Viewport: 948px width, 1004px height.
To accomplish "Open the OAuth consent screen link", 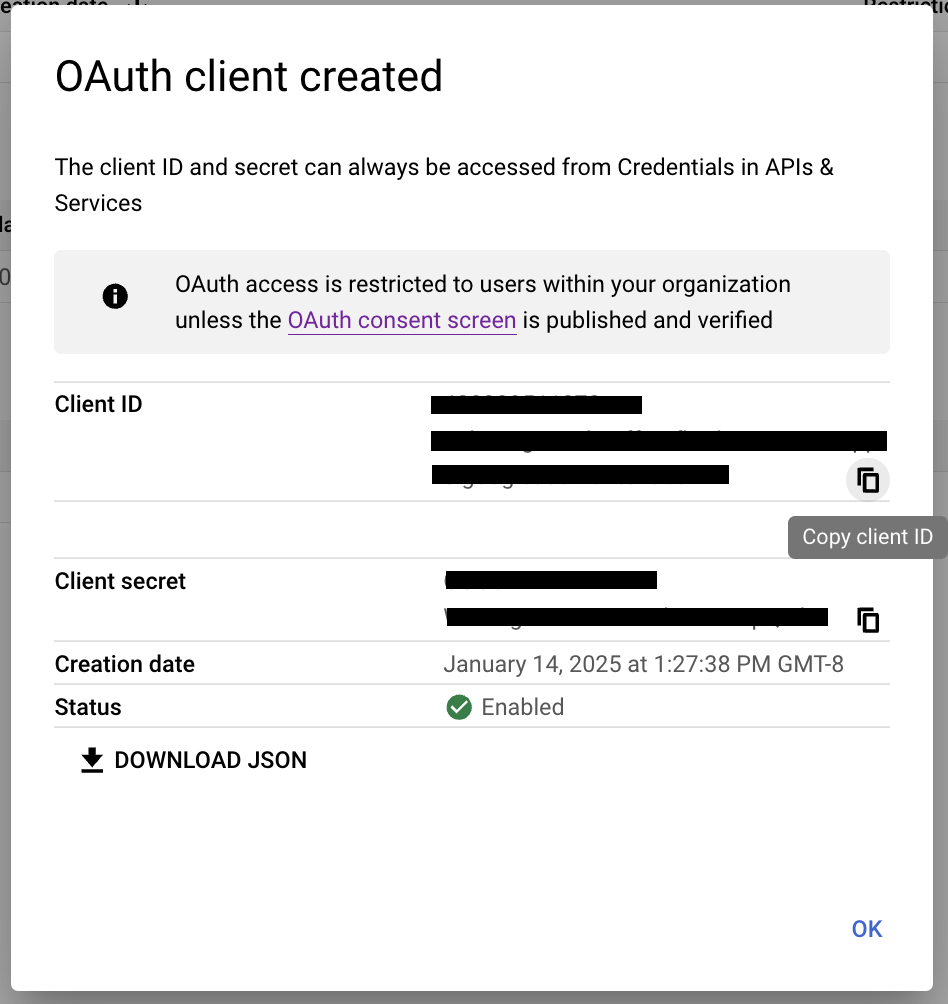I will [x=402, y=321].
